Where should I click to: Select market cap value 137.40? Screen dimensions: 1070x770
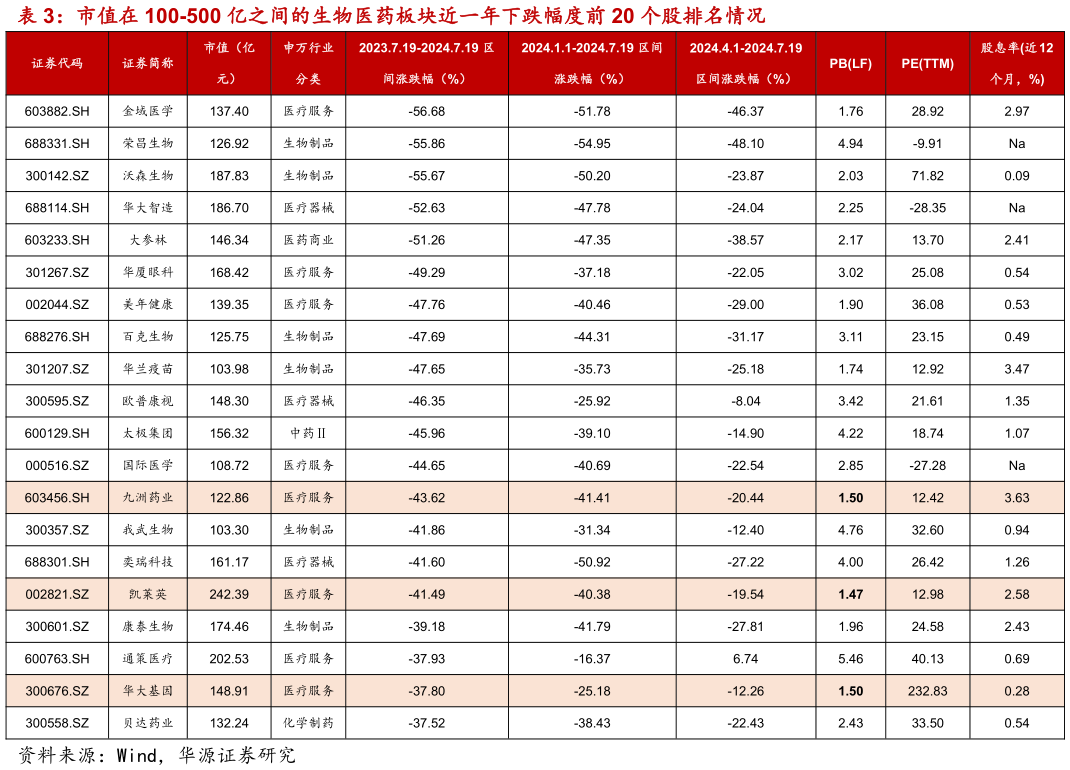[229, 111]
